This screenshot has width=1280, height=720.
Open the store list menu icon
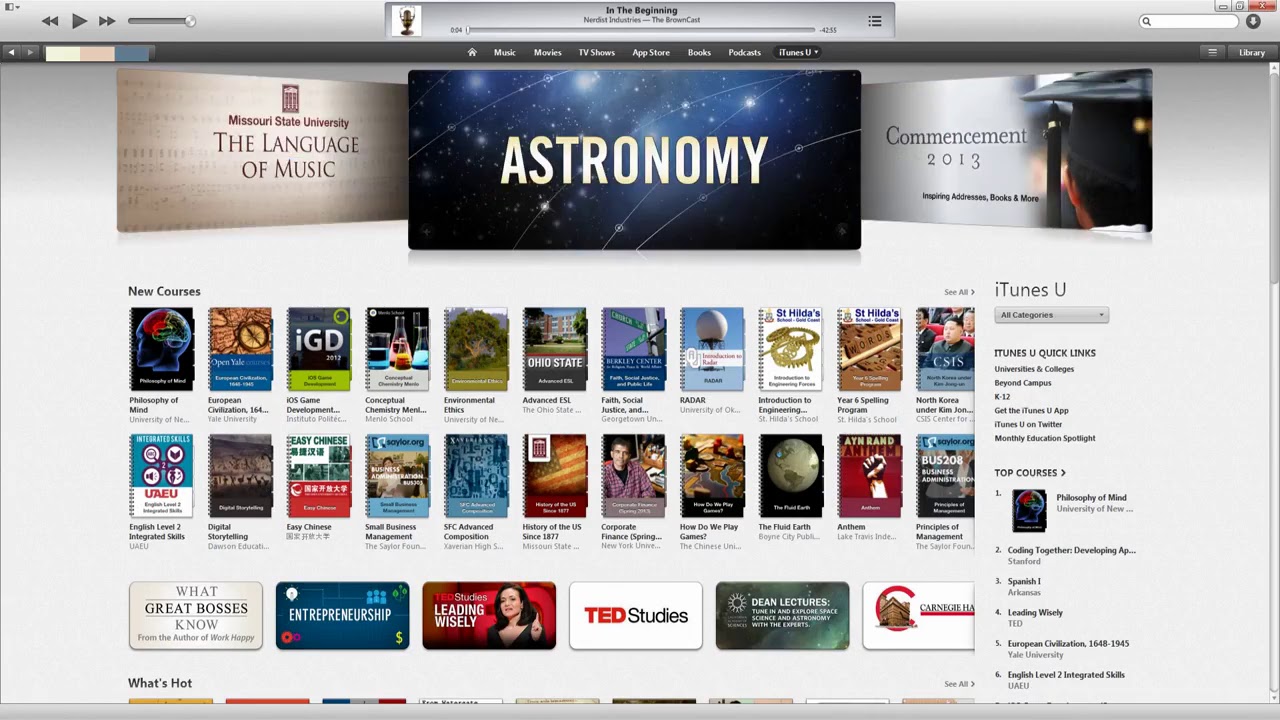click(x=1213, y=52)
